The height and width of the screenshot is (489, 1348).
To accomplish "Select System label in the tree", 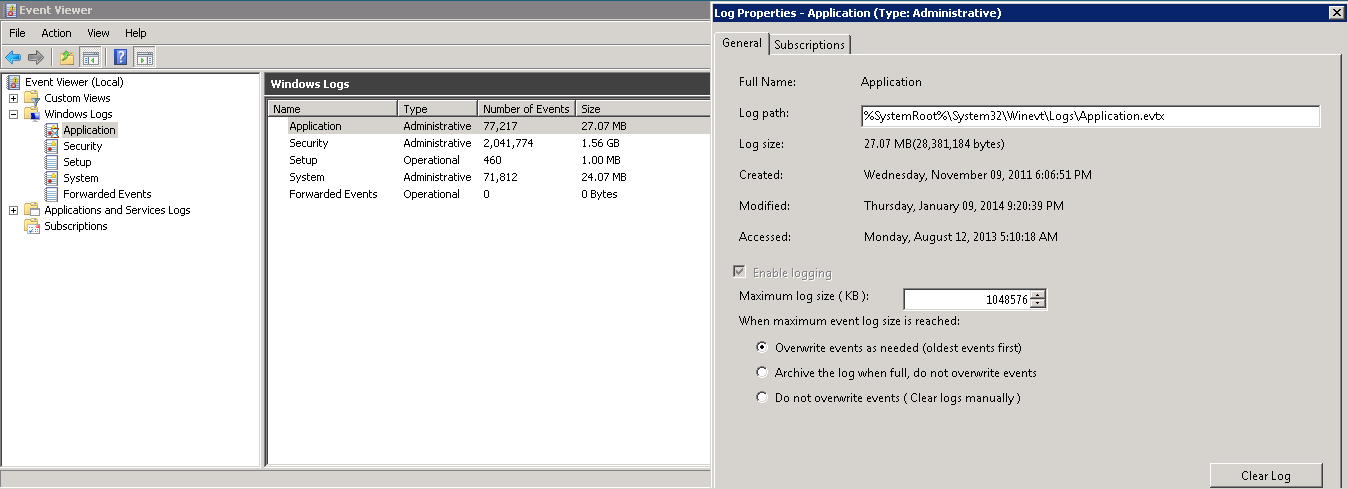I will (81, 178).
